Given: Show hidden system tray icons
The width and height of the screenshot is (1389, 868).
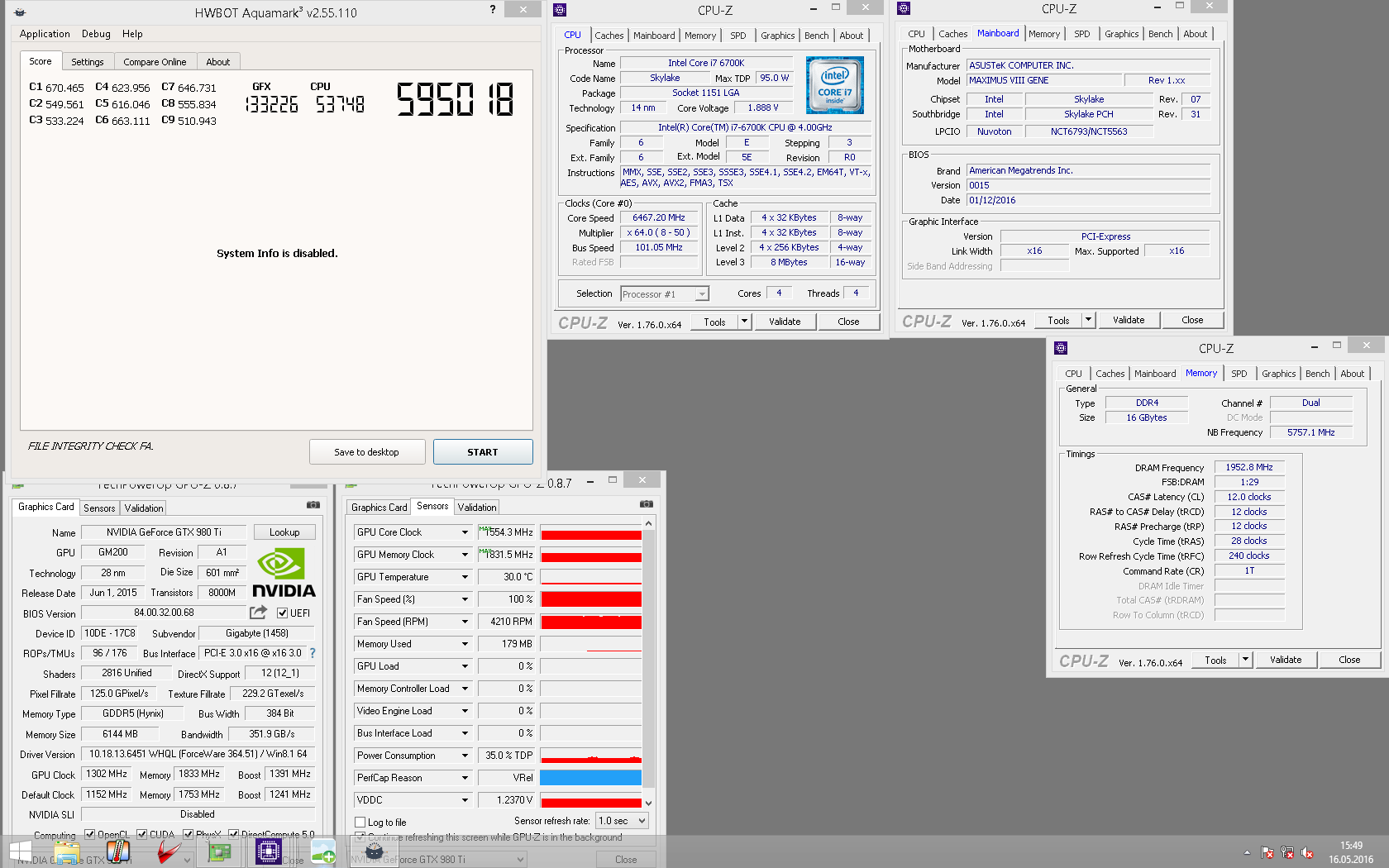Looking at the screenshot, I should (1247, 852).
